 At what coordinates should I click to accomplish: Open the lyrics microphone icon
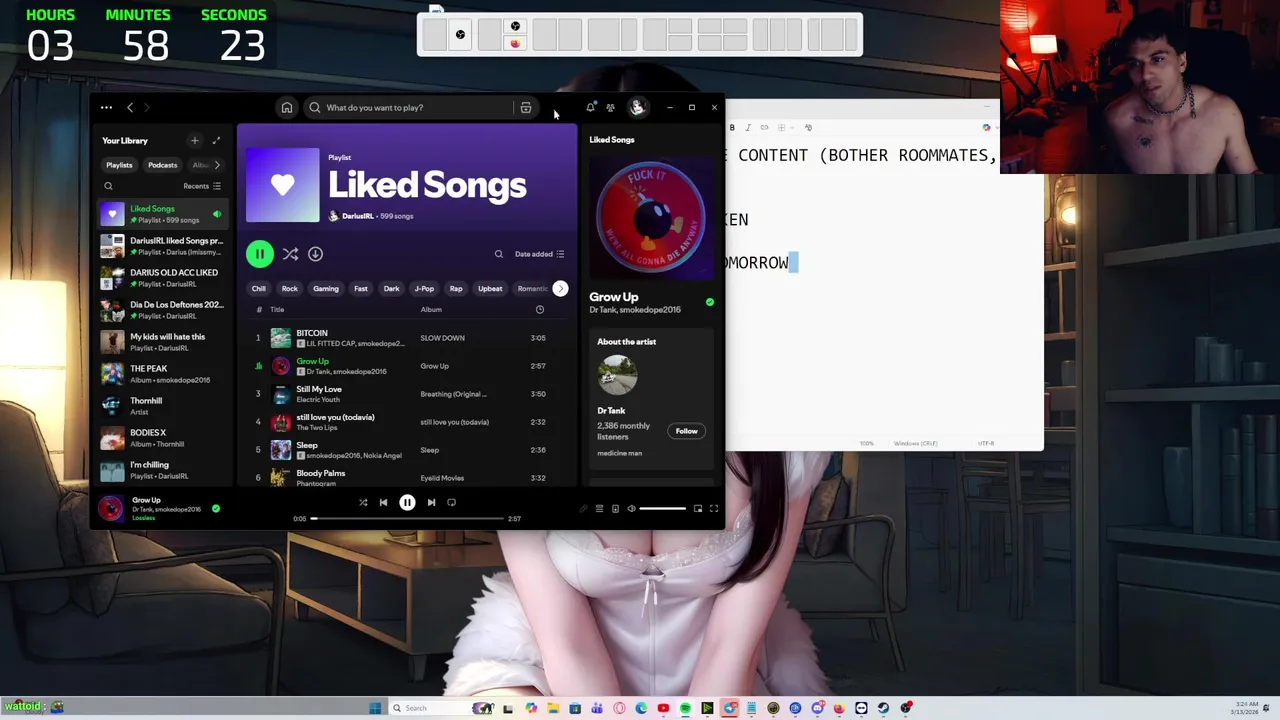coord(583,509)
